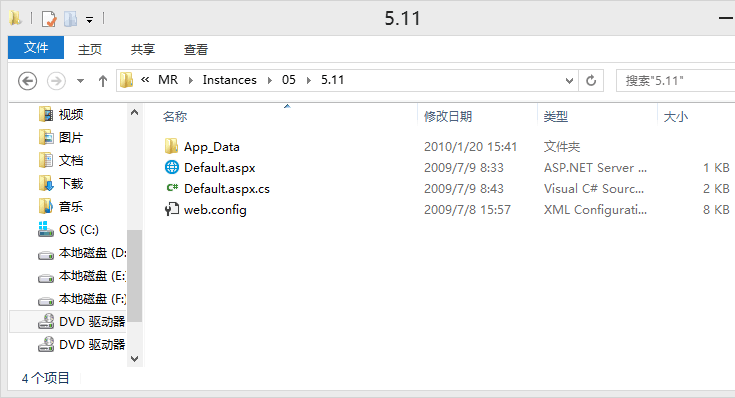The width and height of the screenshot is (735, 398).
Task: Click the 搜索"5.11" search box
Action: 675,81
